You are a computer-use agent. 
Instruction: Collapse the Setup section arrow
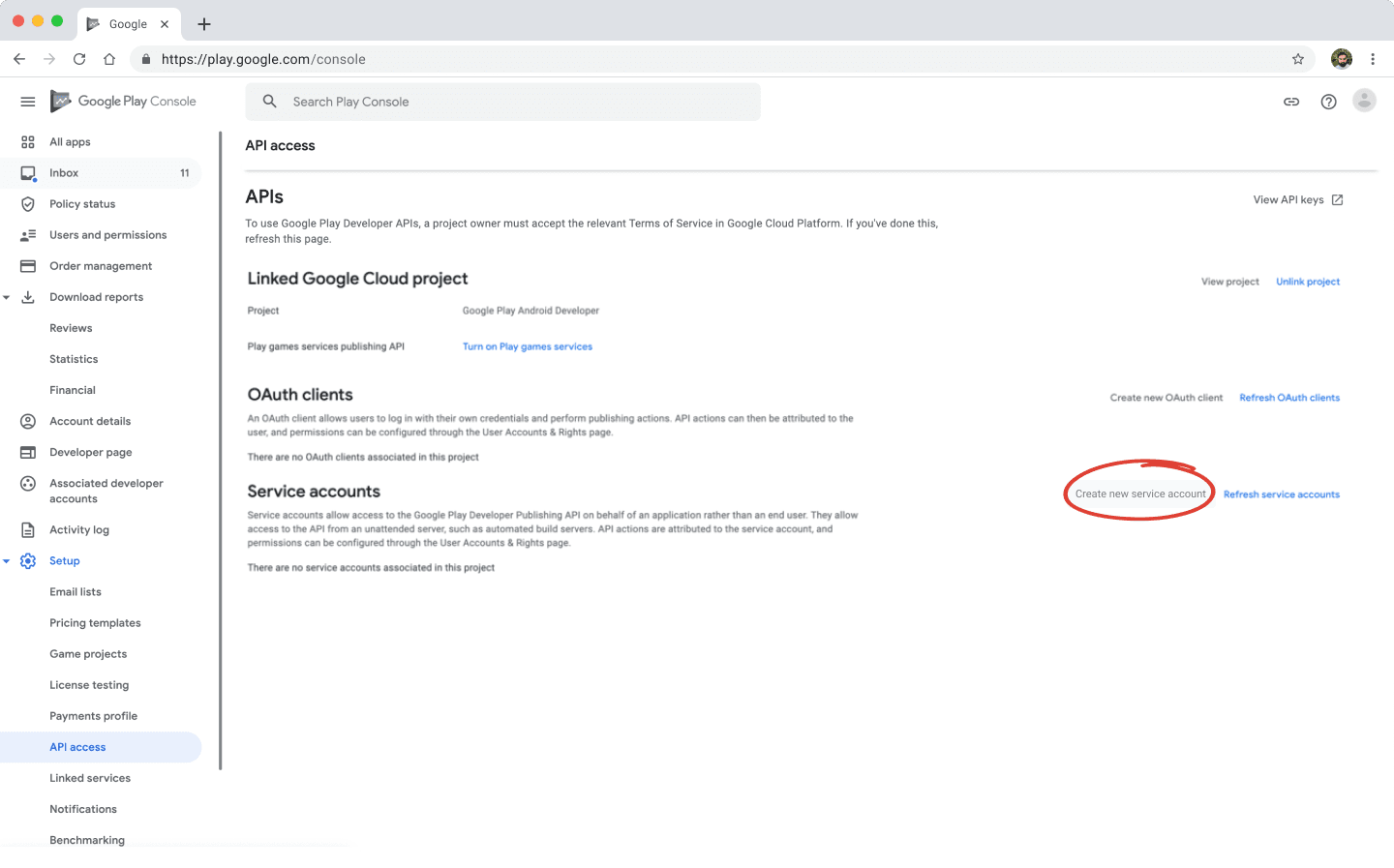click(7, 561)
